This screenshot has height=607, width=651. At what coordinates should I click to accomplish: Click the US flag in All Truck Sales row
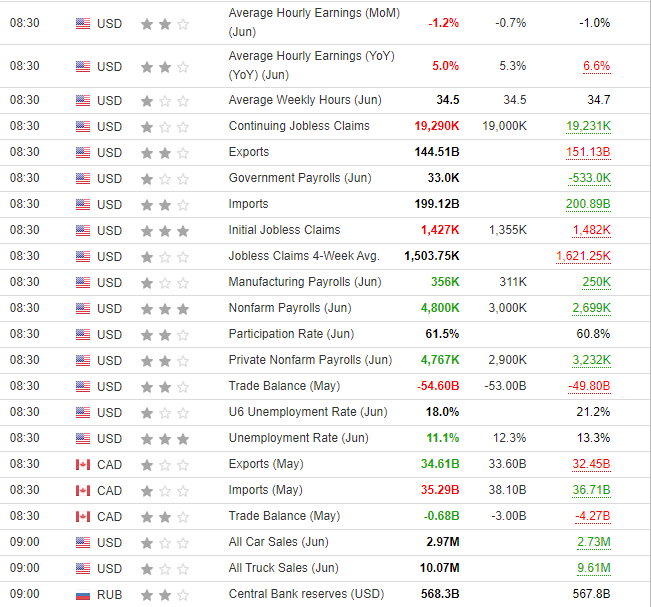(x=83, y=568)
